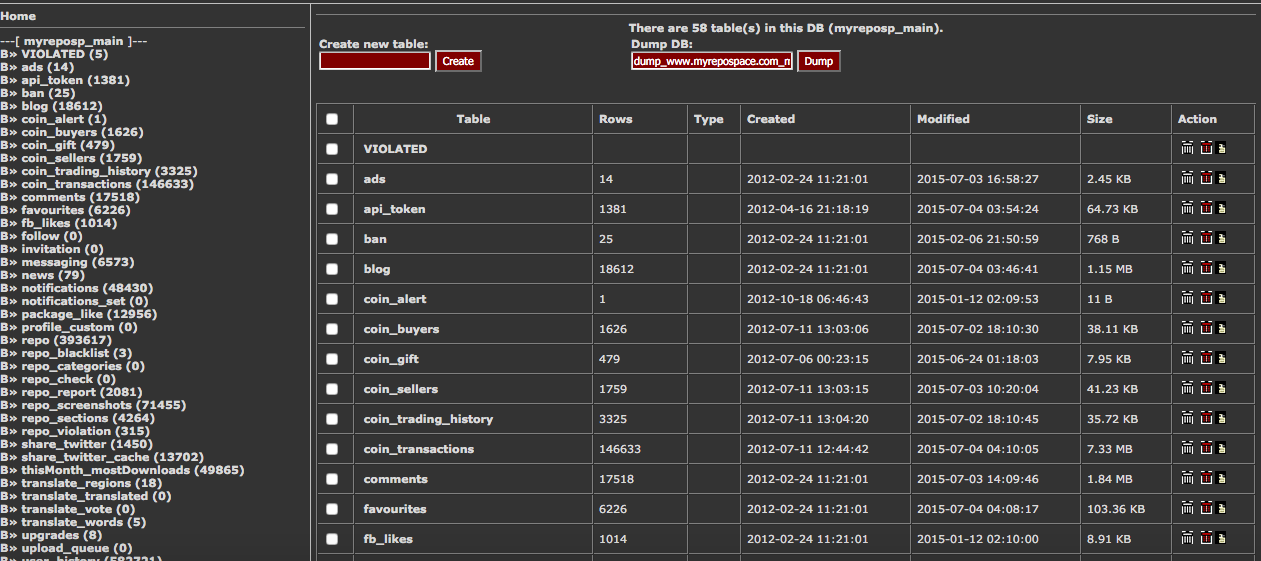Click the white trash icon in VIOLATED row
This screenshot has height=561, width=1261.
coord(1187,148)
